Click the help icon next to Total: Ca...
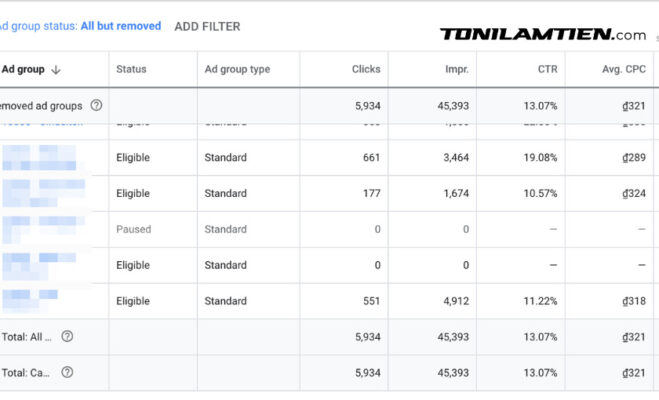Image resolution: width=659 pixels, height=400 pixels. (67, 372)
